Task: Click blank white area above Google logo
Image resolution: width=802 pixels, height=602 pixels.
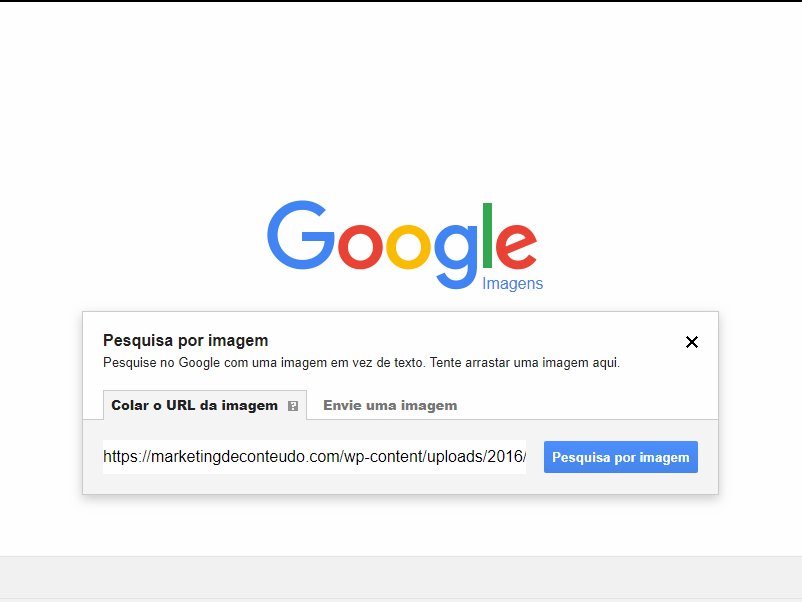Action: click(401, 102)
